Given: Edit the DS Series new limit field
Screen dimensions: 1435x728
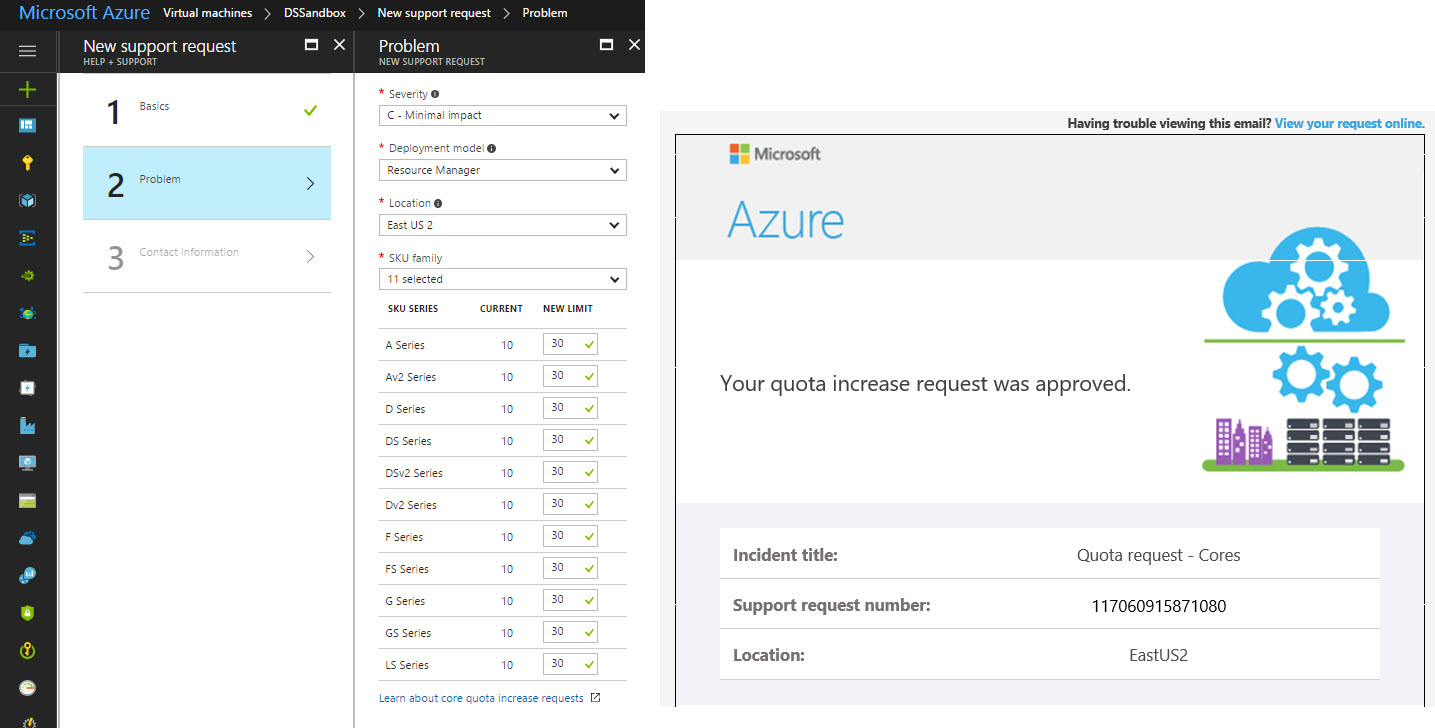Looking at the screenshot, I should pos(570,440).
